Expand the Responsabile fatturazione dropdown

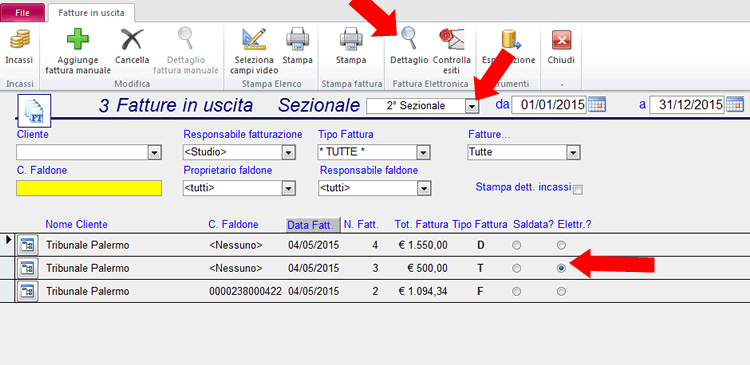coord(288,153)
